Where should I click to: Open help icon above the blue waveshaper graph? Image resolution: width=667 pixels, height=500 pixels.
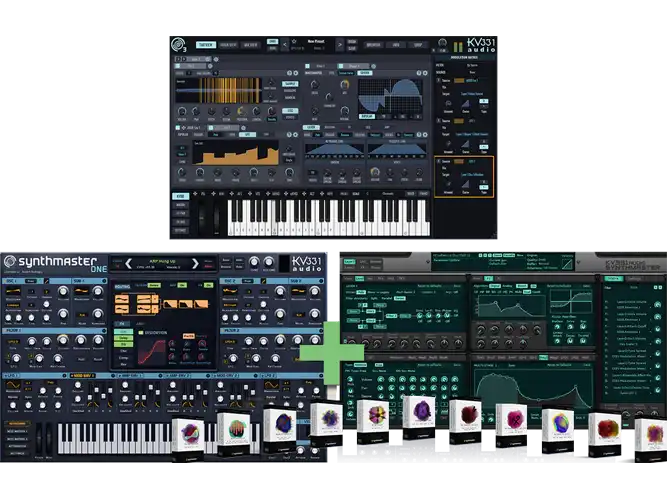tap(419, 73)
